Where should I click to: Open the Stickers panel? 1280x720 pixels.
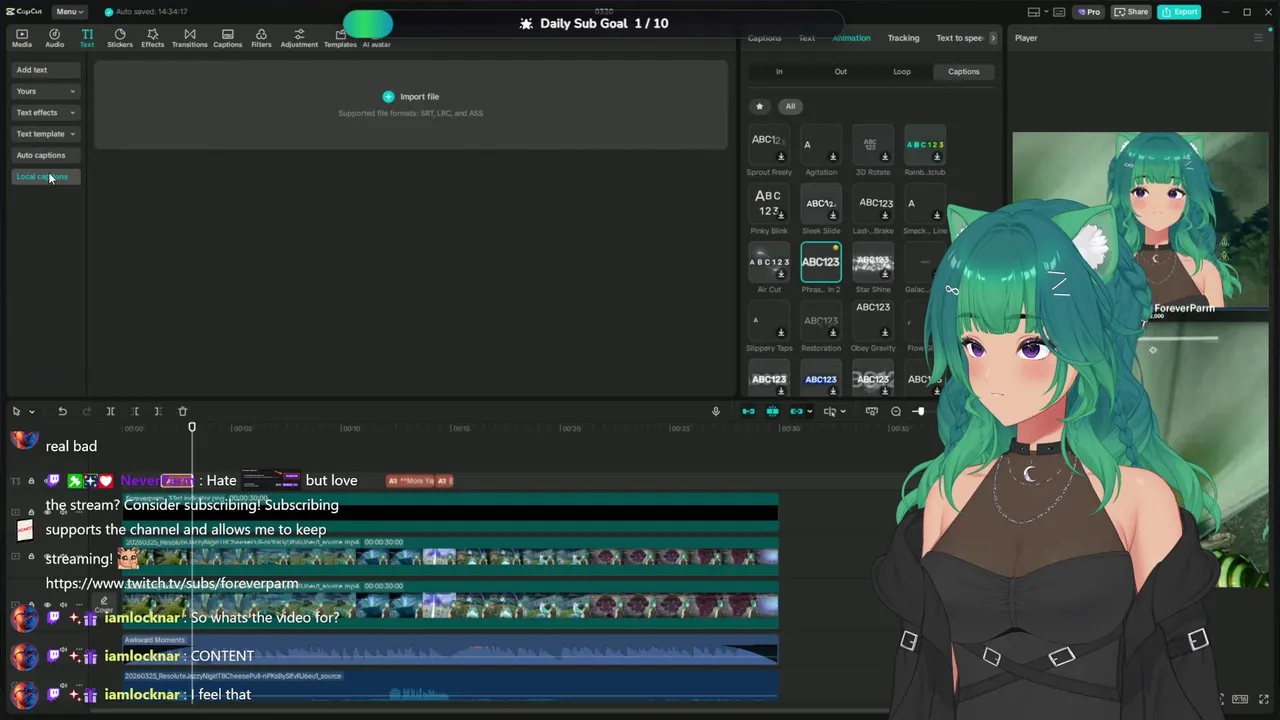click(x=120, y=38)
